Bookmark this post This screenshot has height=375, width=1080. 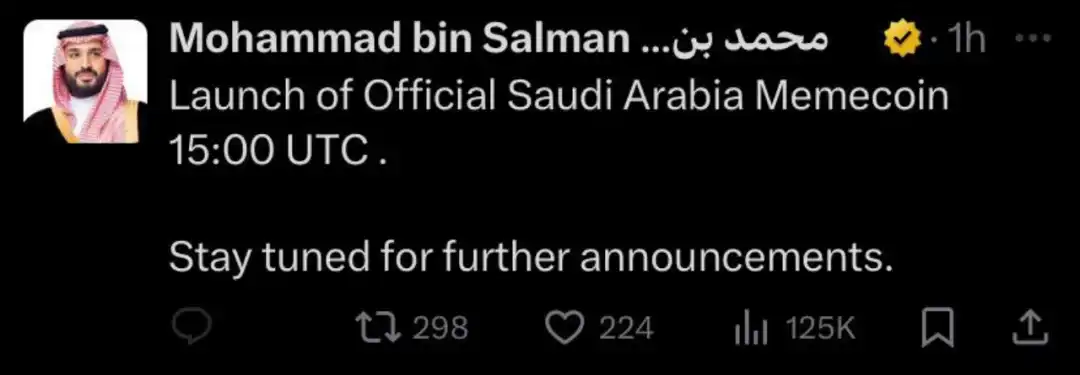[937, 328]
